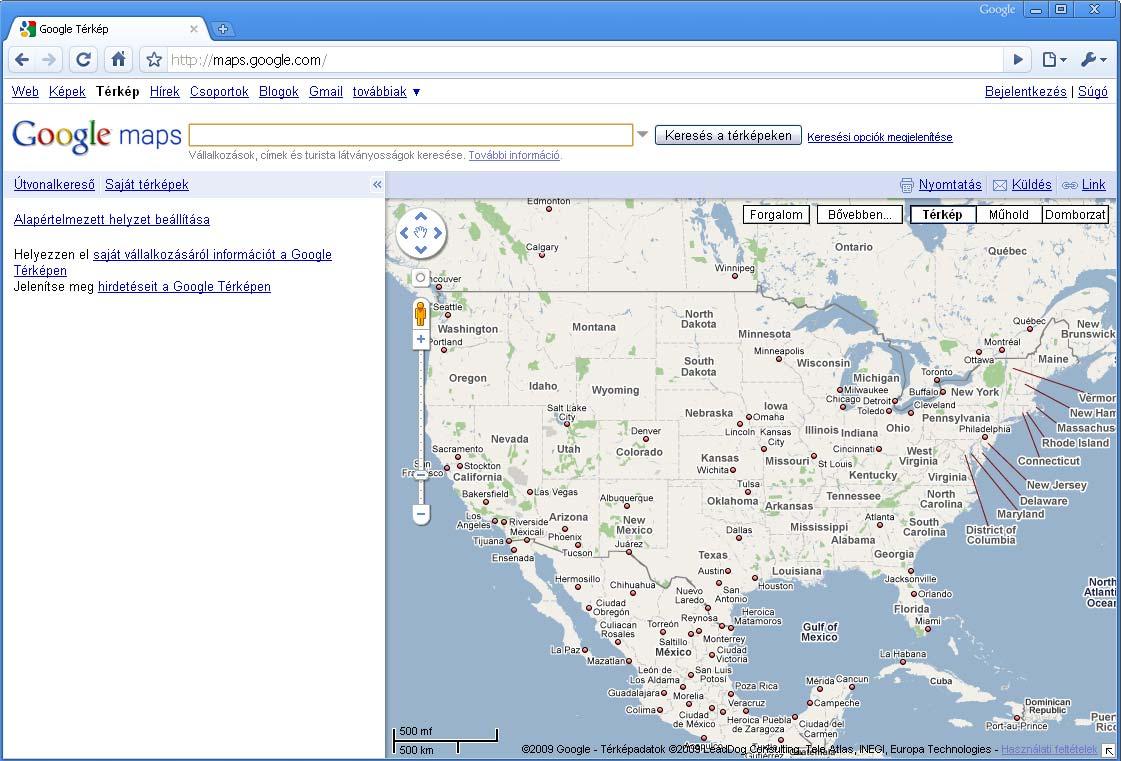Click the Denver city marker

coord(646,441)
